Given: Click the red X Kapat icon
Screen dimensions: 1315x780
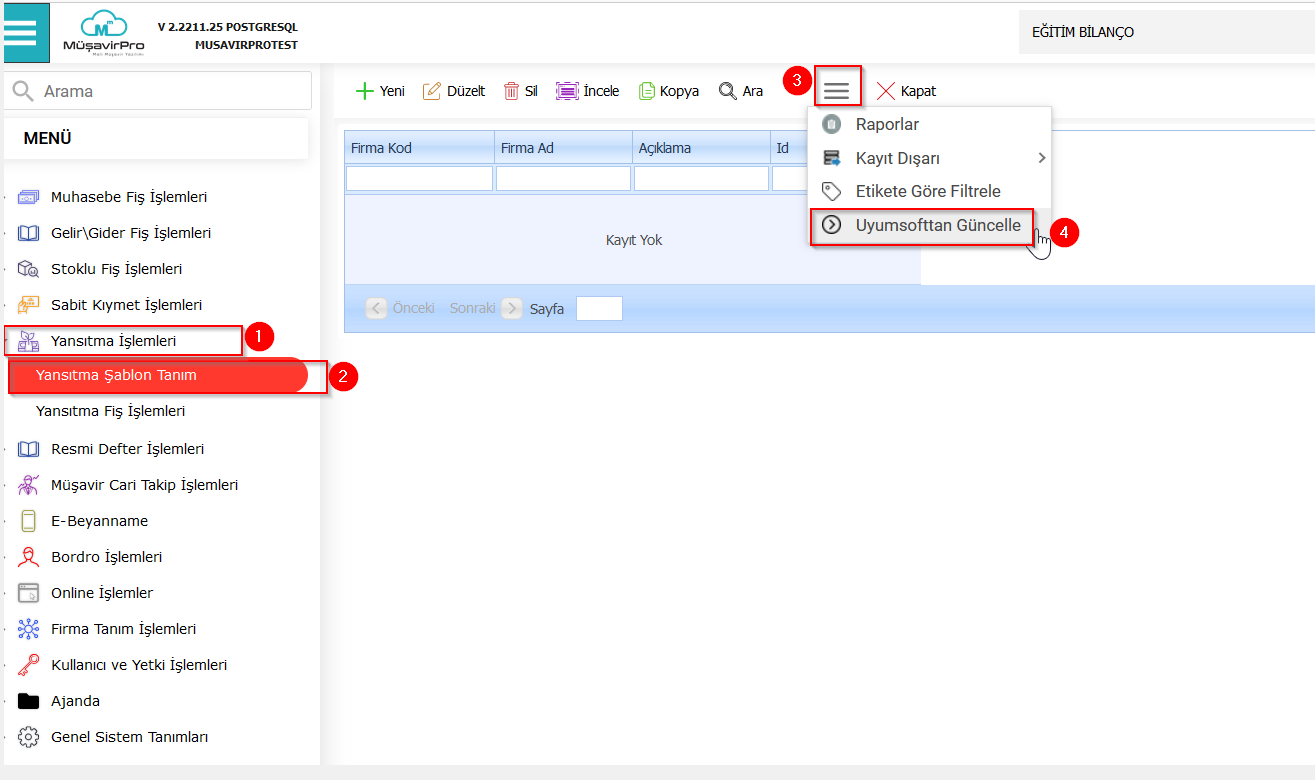Looking at the screenshot, I should coord(886,91).
